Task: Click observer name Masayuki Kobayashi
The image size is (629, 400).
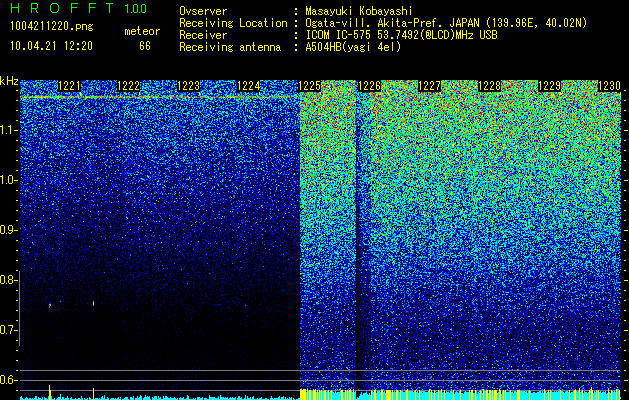Action: click(359, 11)
